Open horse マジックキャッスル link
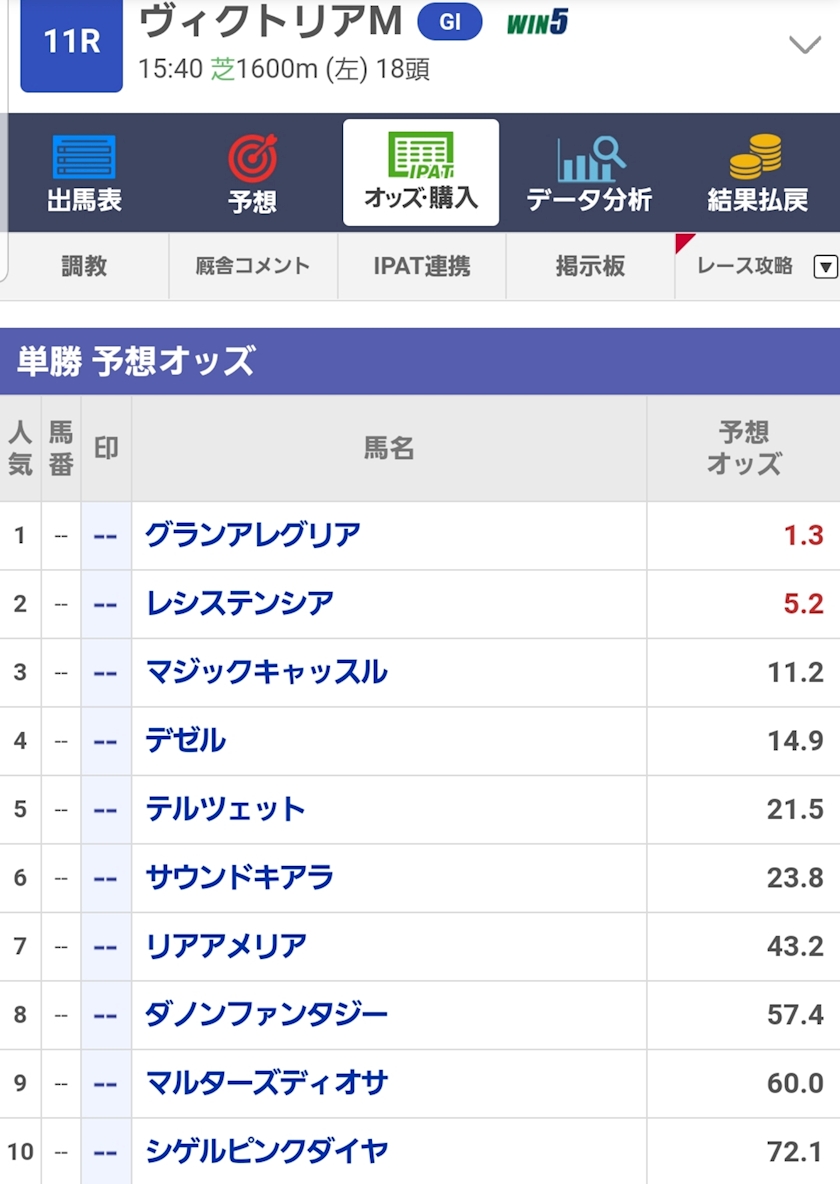This screenshot has height=1184, width=840. pos(266,672)
